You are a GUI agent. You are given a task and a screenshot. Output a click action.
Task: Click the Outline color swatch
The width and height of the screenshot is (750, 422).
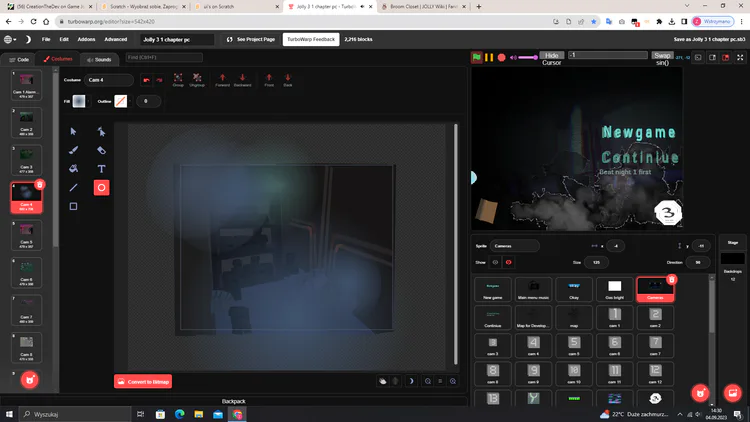(x=121, y=101)
